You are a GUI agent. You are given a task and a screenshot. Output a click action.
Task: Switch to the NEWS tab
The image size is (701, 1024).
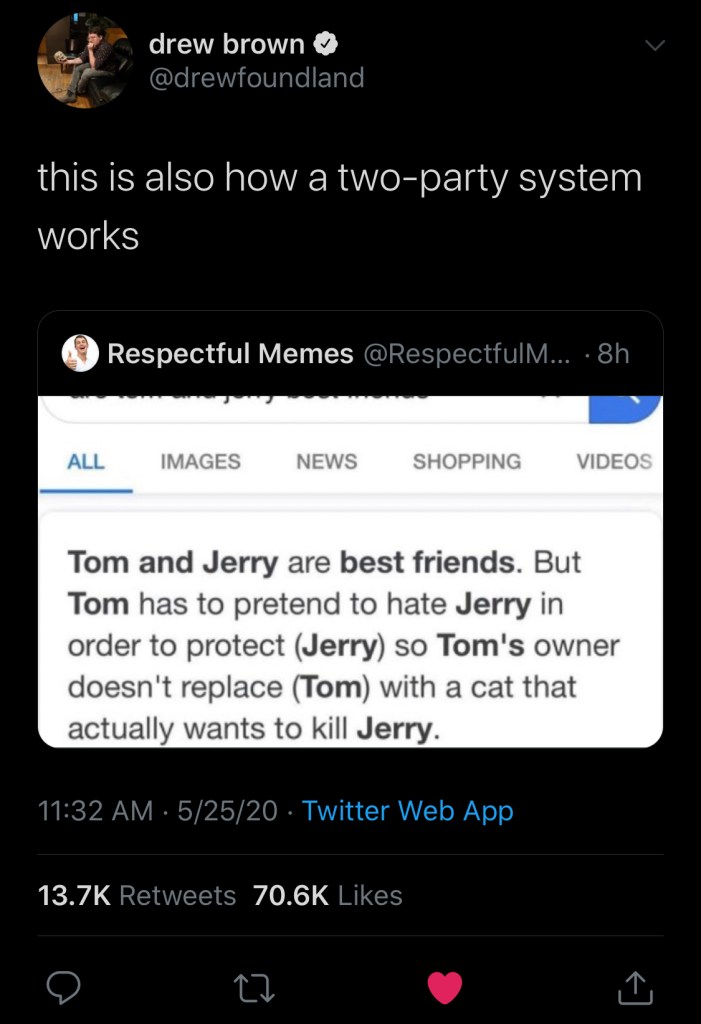326,461
